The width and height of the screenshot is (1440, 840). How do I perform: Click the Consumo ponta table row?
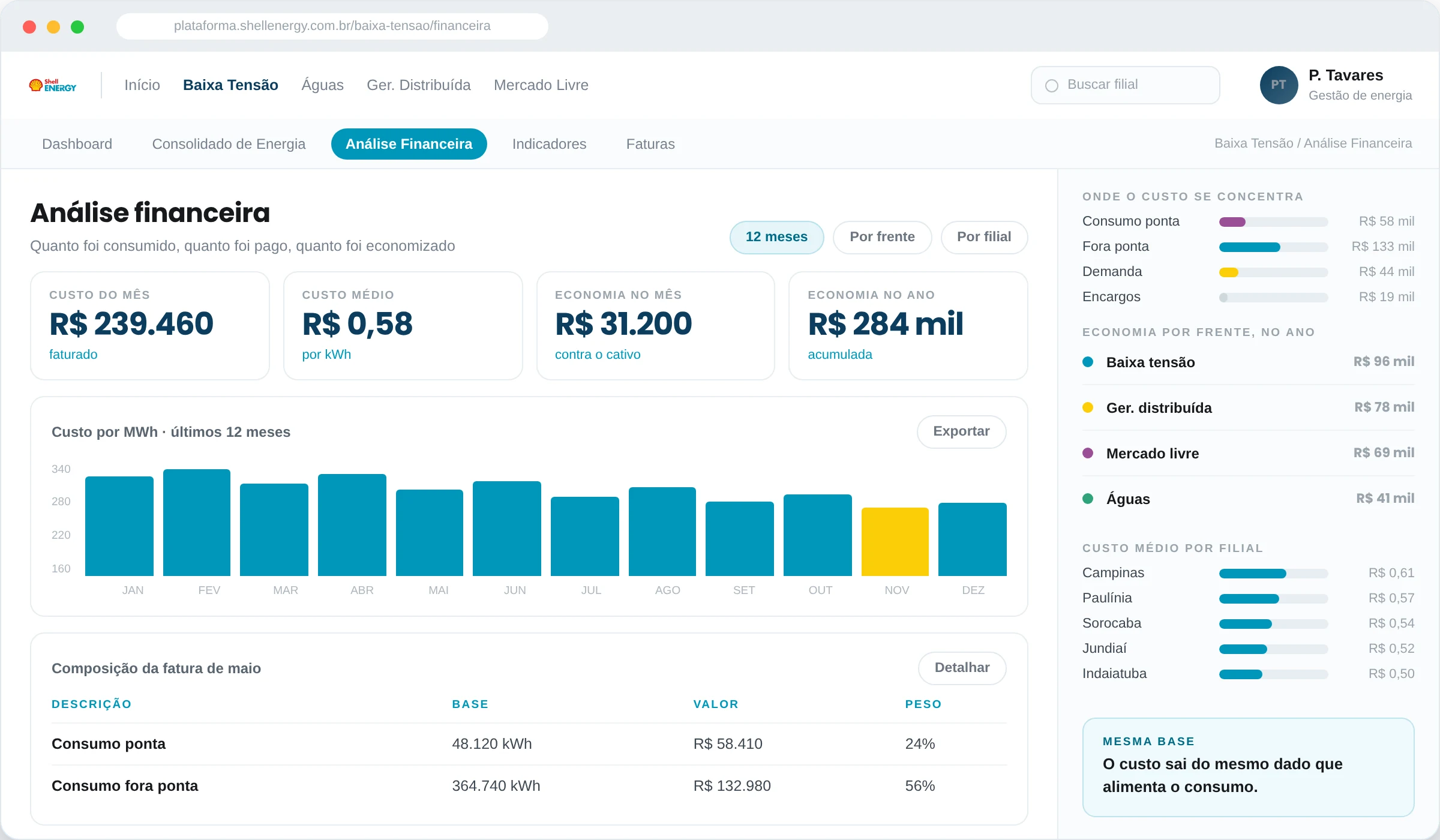529,744
